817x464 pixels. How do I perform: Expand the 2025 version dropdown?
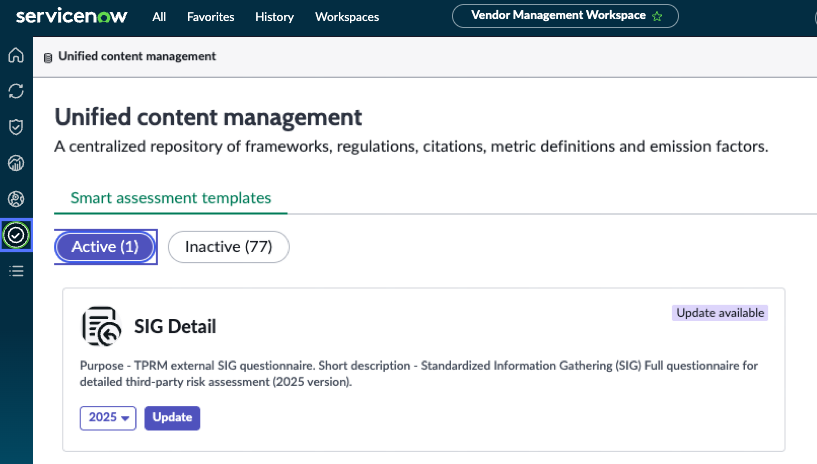pos(108,418)
